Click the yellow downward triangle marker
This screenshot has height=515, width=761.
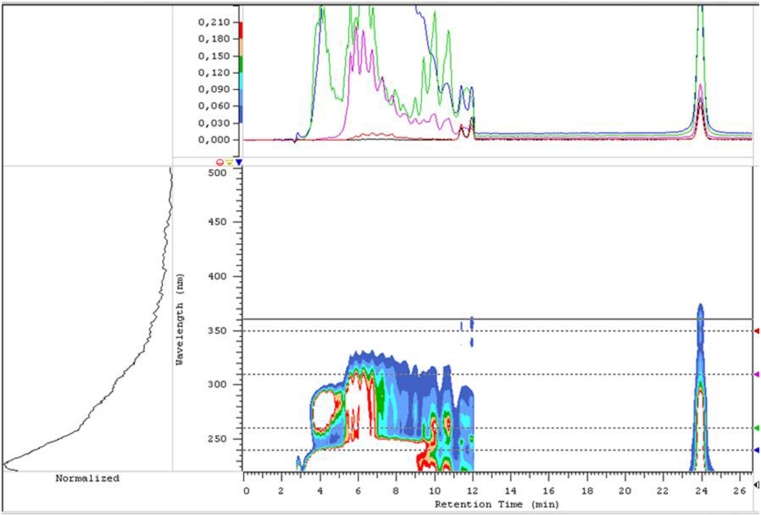[x=229, y=161]
